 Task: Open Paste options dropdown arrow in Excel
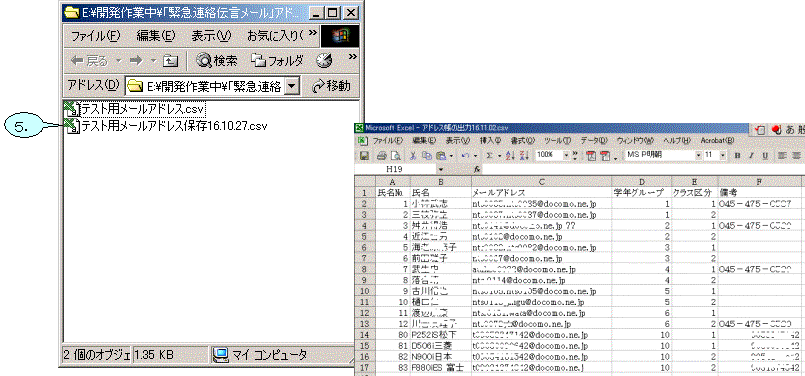click(x=450, y=155)
